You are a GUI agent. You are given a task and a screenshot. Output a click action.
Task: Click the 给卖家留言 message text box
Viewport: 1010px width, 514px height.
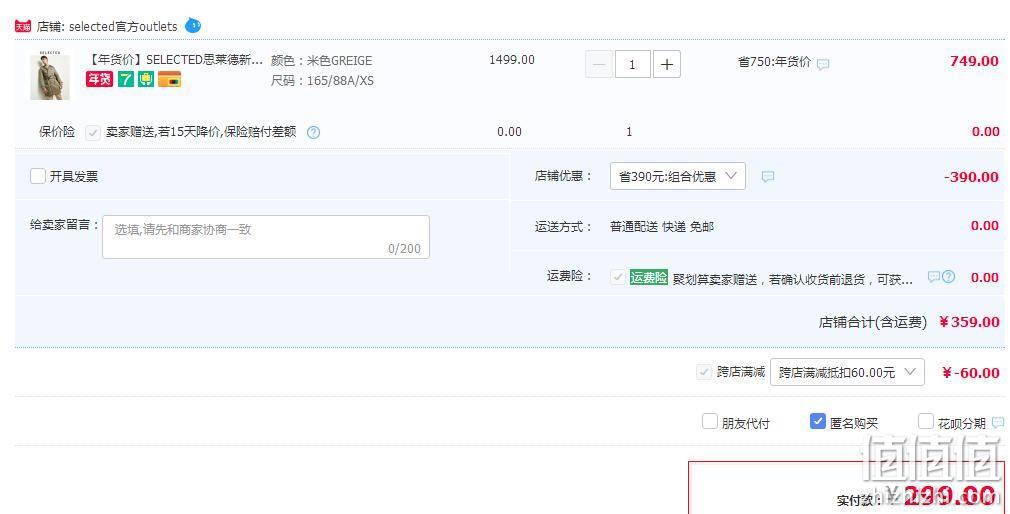click(266, 237)
